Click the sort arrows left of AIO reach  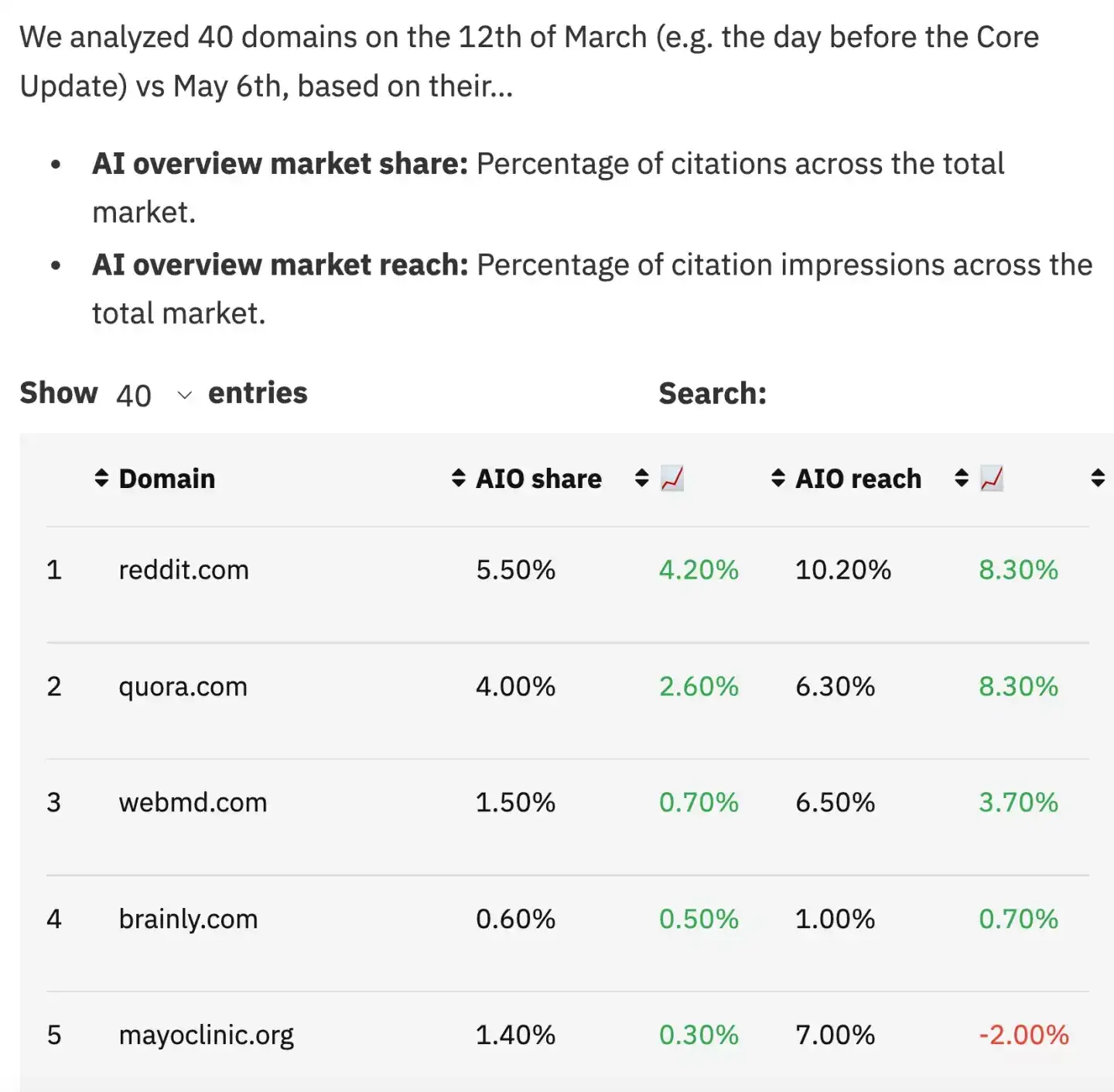[x=778, y=478]
